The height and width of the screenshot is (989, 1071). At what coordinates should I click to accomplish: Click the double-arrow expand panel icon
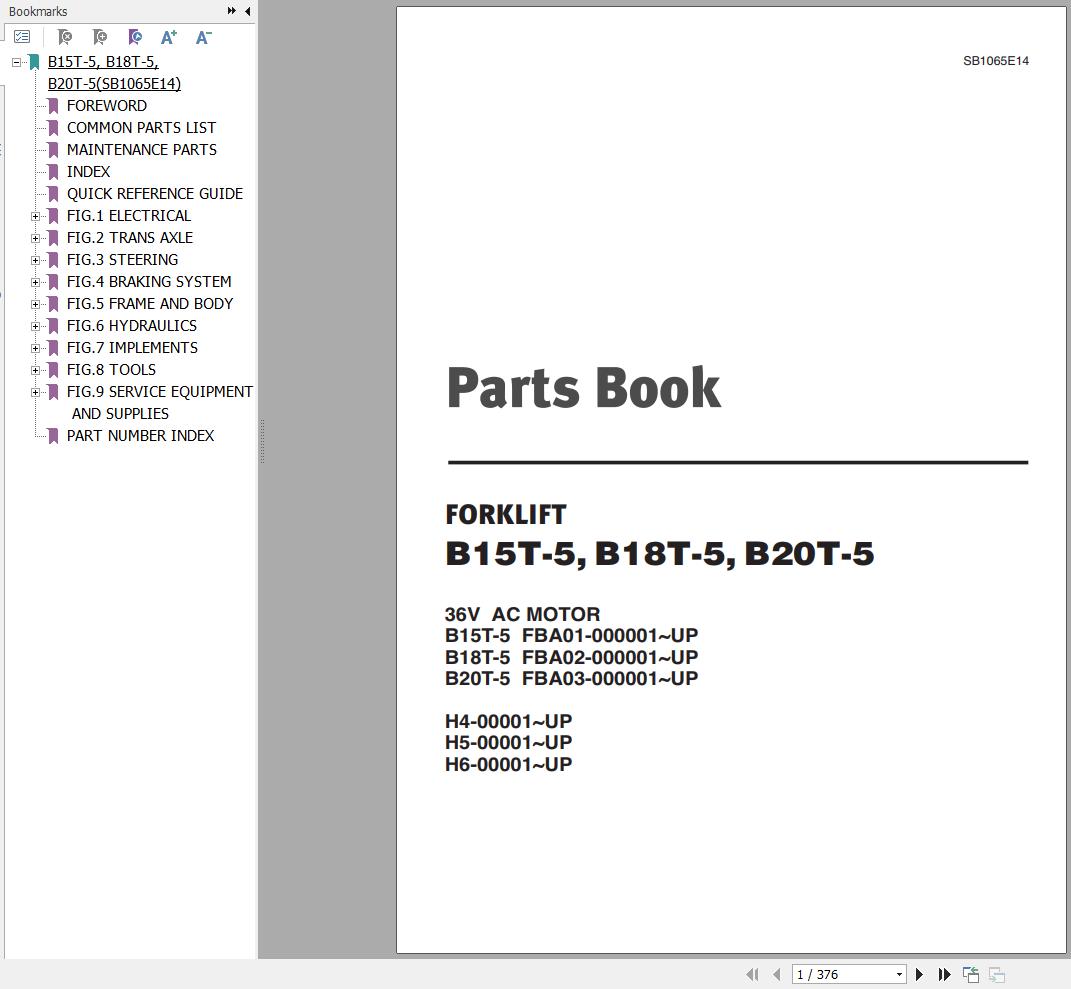(232, 11)
